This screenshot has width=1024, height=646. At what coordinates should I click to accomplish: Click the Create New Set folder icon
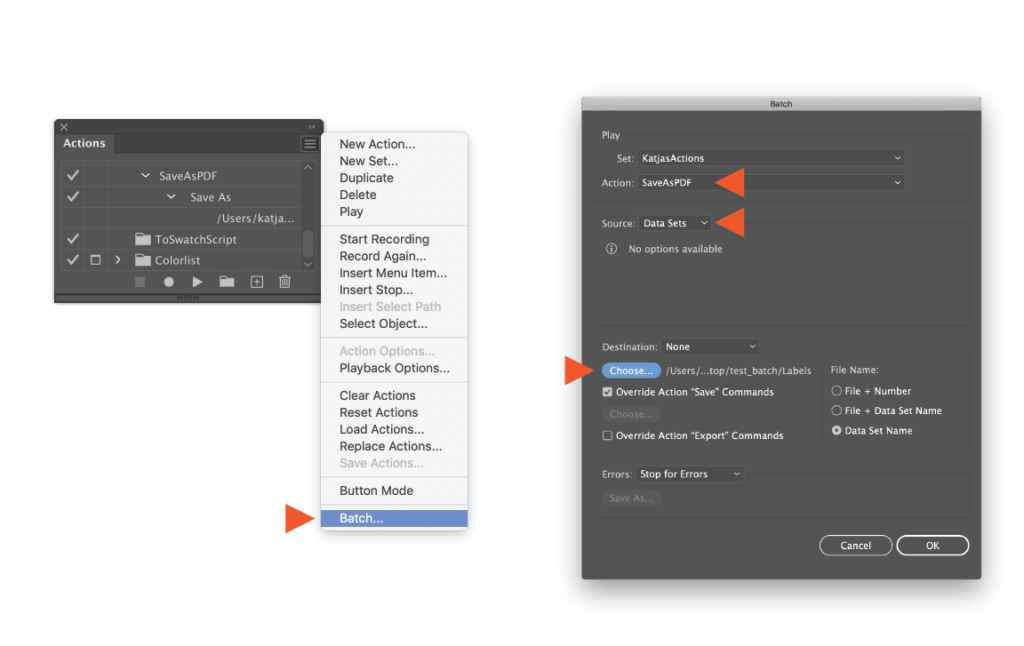click(227, 282)
